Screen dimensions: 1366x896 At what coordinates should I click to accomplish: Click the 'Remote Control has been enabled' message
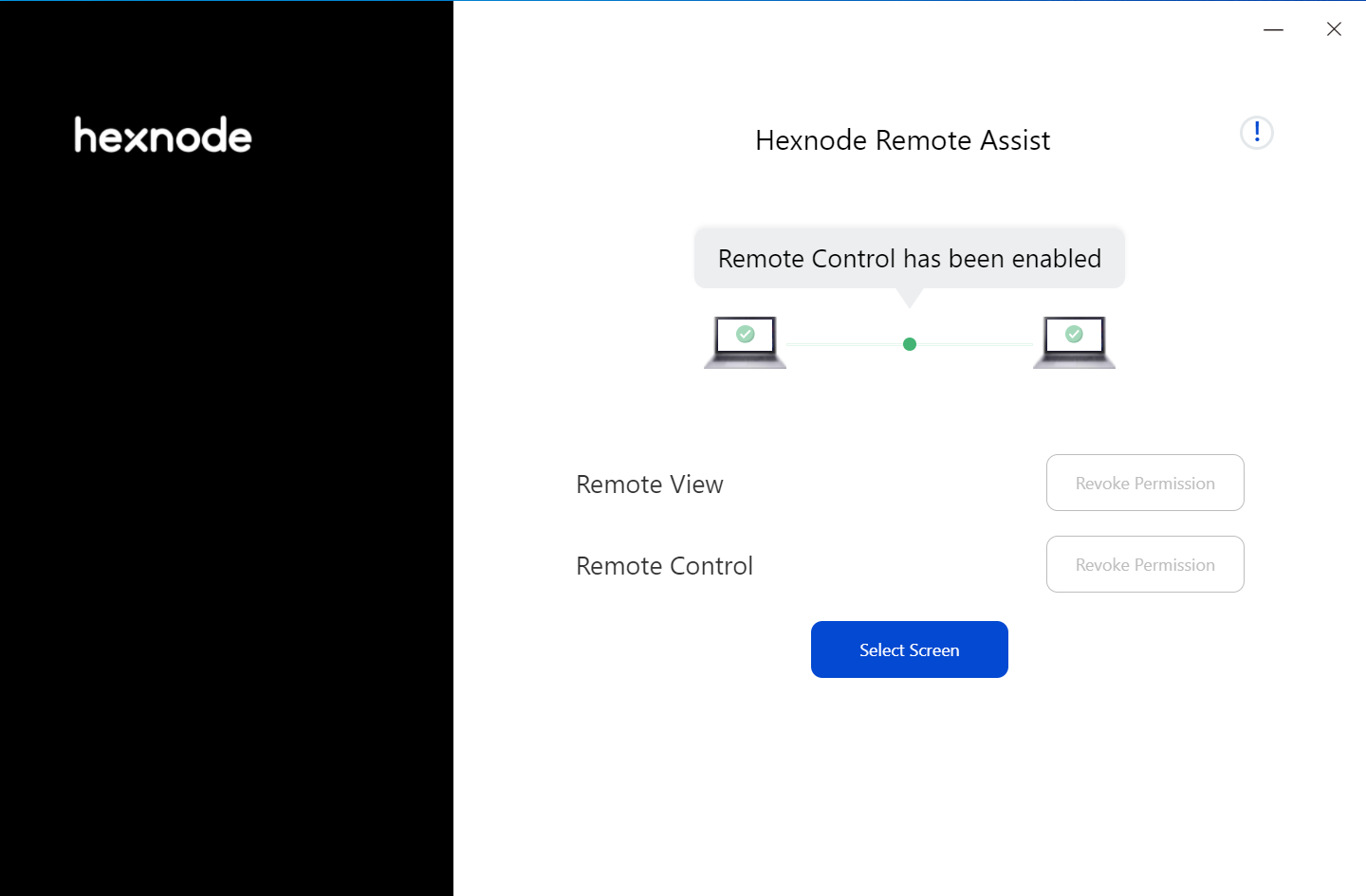pos(910,258)
